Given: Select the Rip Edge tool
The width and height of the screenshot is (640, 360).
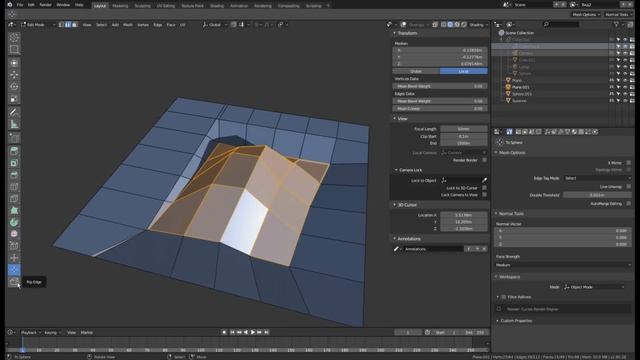Looking at the screenshot, I should click(14, 282).
